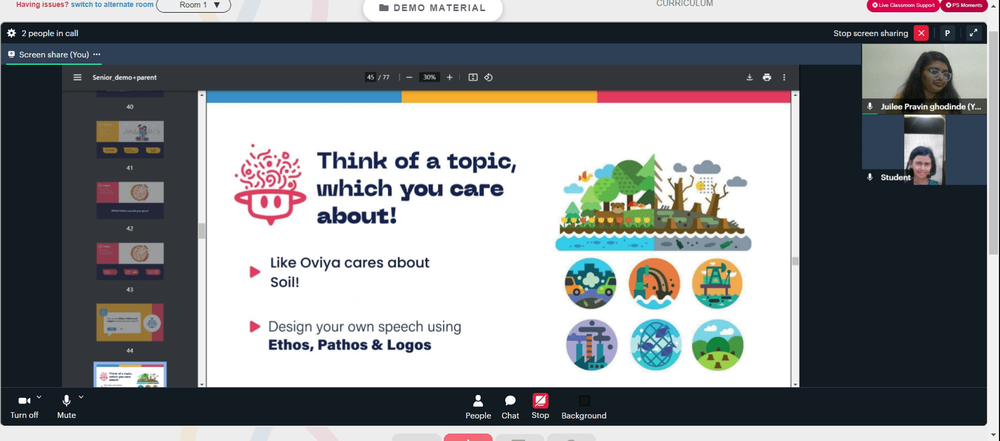Select the highlighted slide 45 thumbnail
The width and height of the screenshot is (1000, 441).
click(x=130, y=375)
